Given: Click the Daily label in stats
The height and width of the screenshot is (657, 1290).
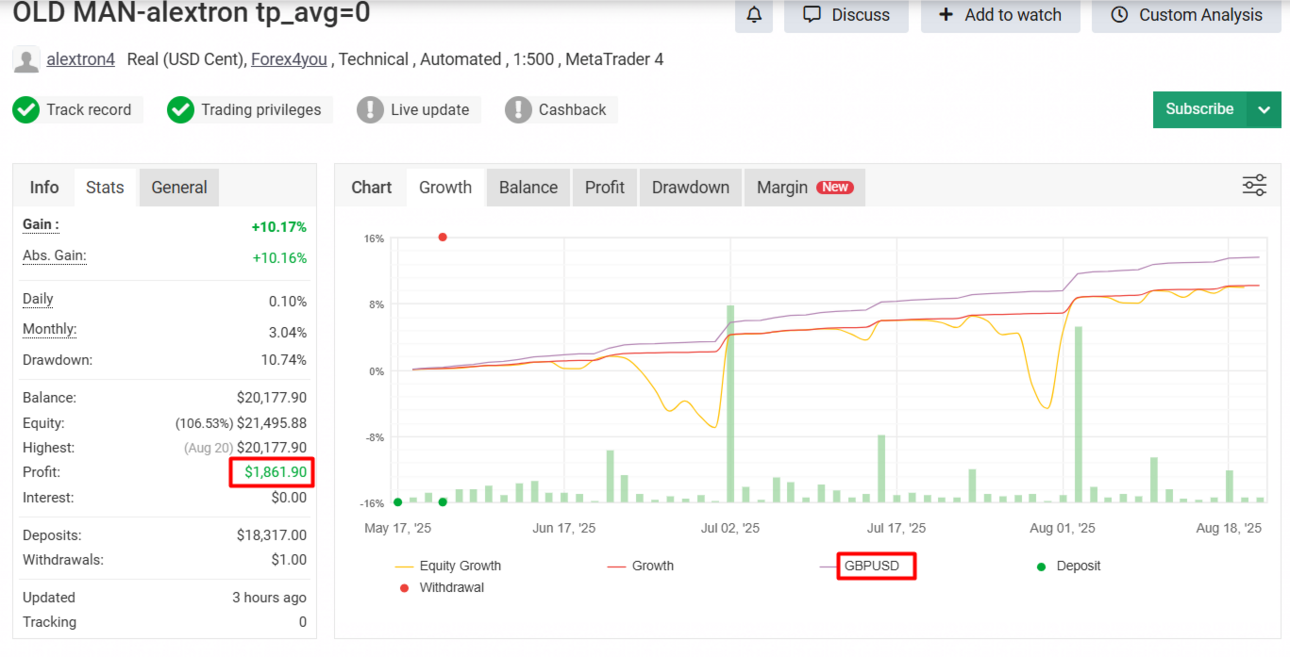Looking at the screenshot, I should pos(38,299).
